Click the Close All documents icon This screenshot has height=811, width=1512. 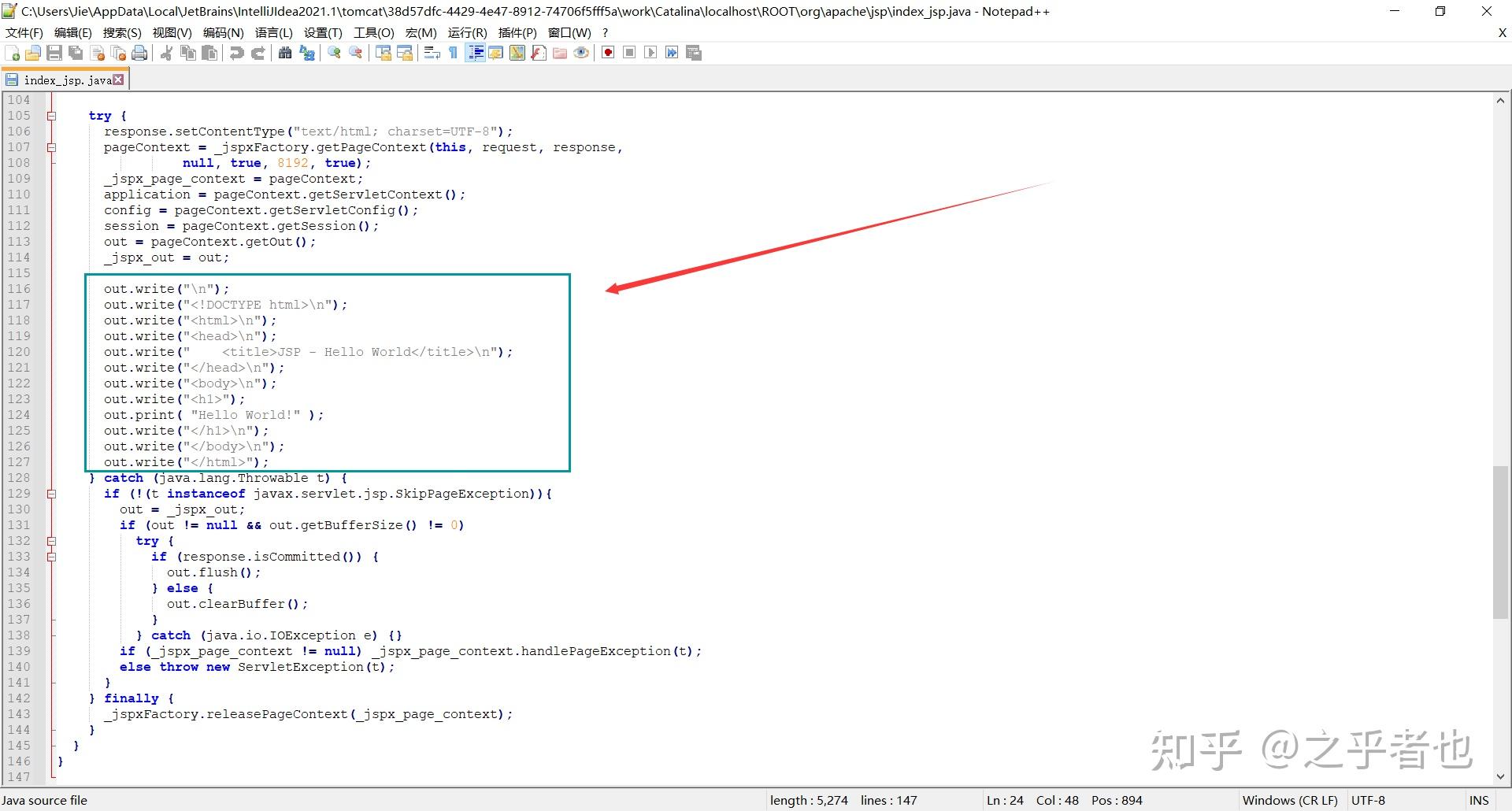coord(119,53)
